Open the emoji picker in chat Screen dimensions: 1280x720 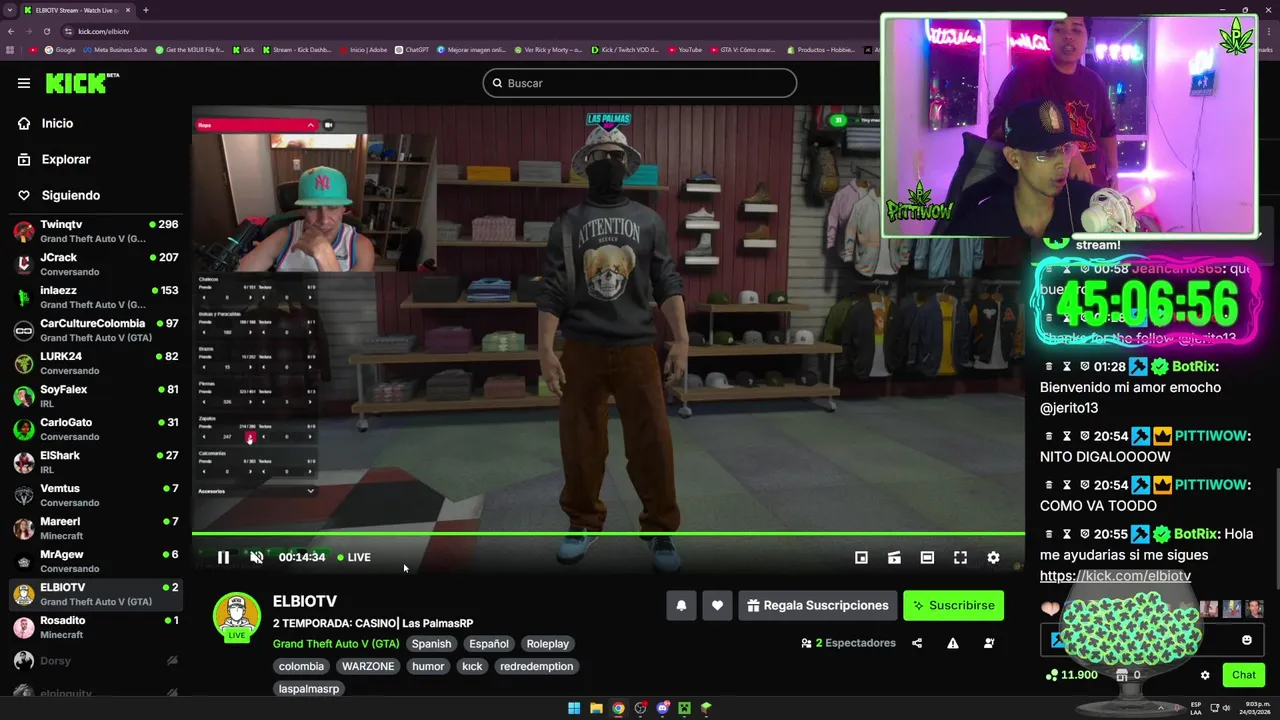1246,640
